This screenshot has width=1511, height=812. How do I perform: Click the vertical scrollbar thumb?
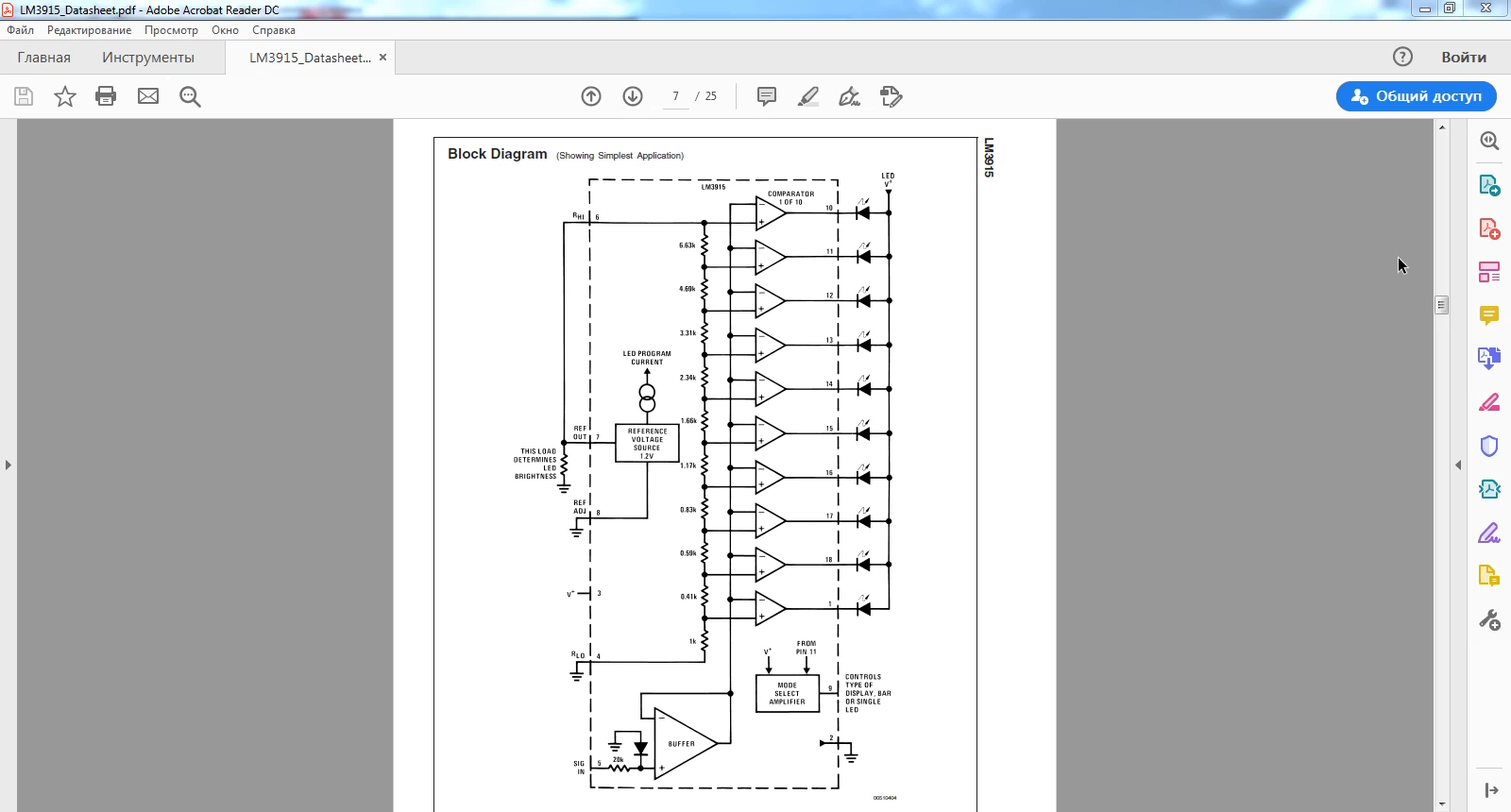click(1441, 305)
